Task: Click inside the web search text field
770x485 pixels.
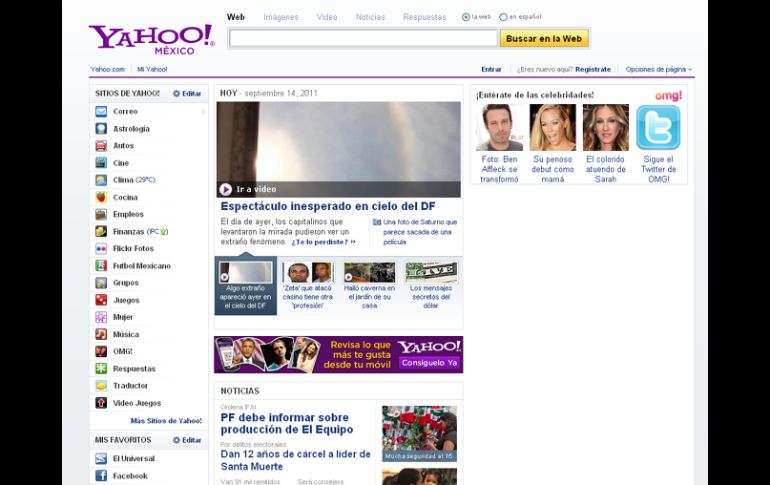Action: (363, 38)
